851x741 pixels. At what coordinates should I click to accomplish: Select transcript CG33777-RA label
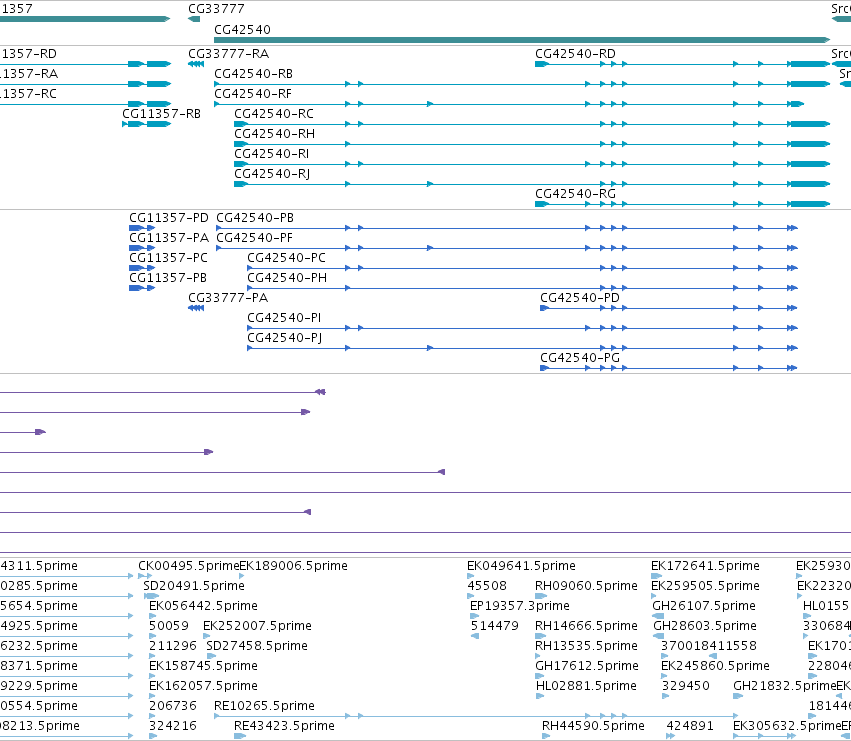228,54
